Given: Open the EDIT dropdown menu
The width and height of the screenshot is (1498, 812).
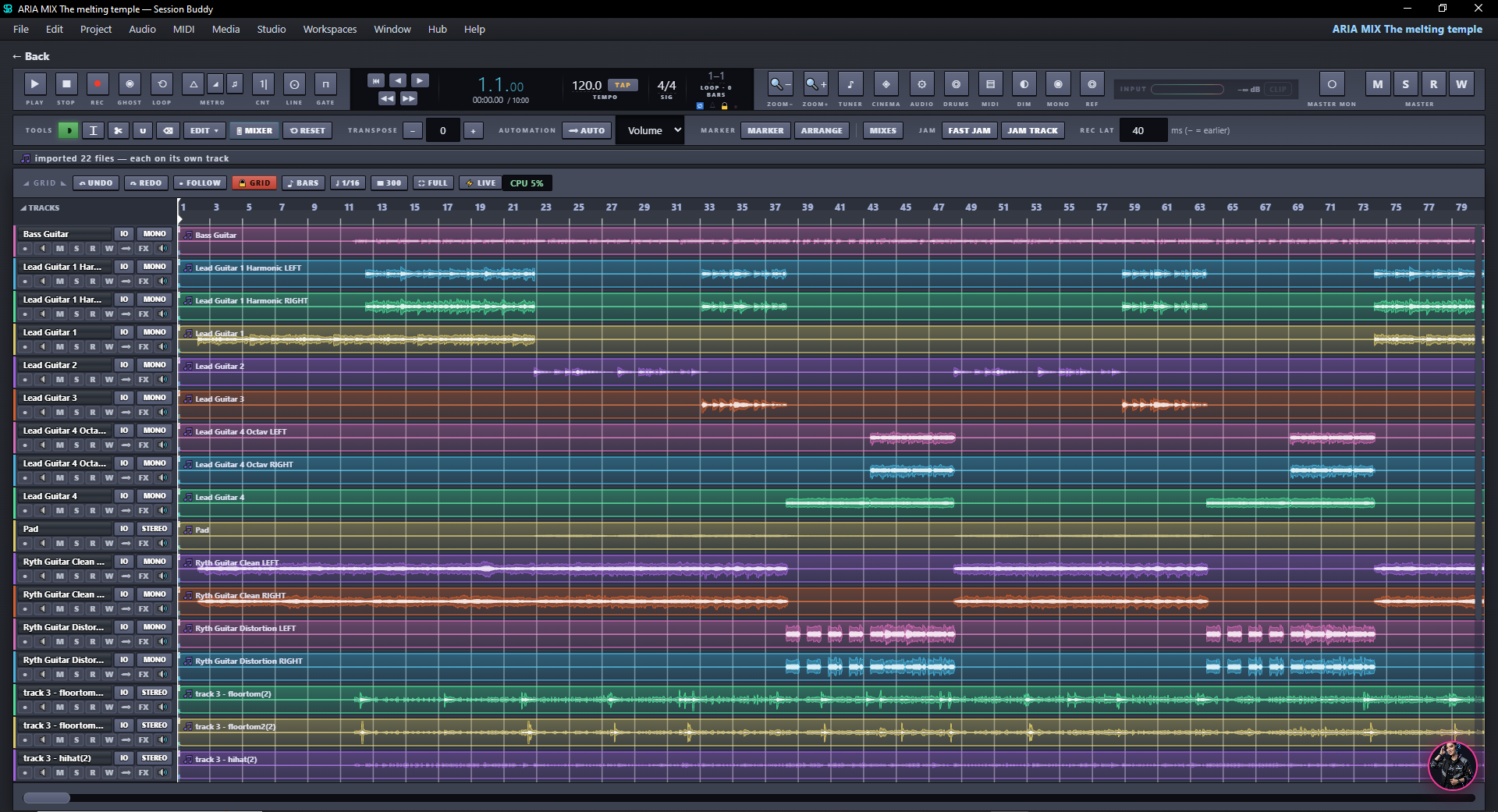Looking at the screenshot, I should click(204, 130).
